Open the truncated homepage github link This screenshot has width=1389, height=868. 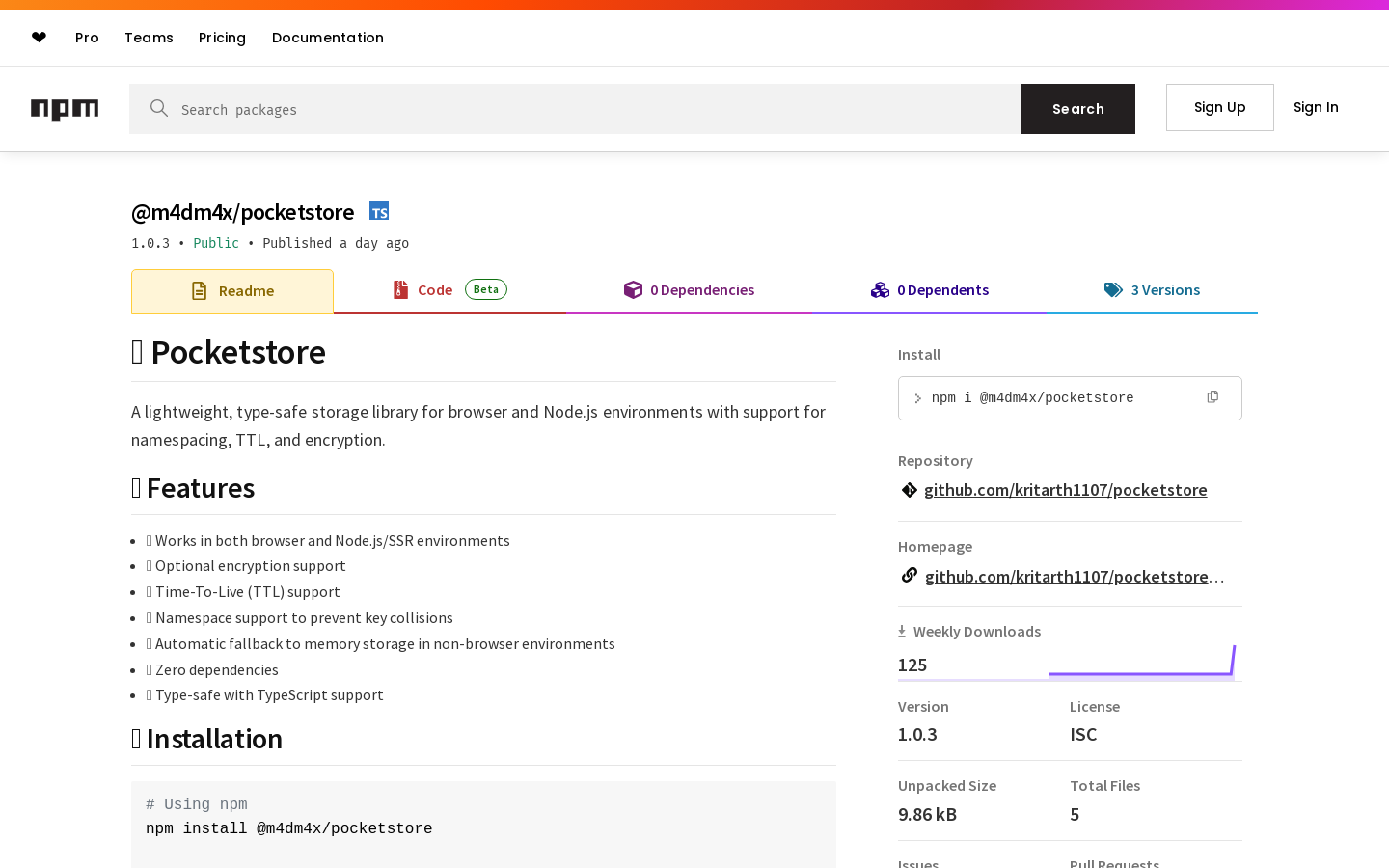point(1075,577)
